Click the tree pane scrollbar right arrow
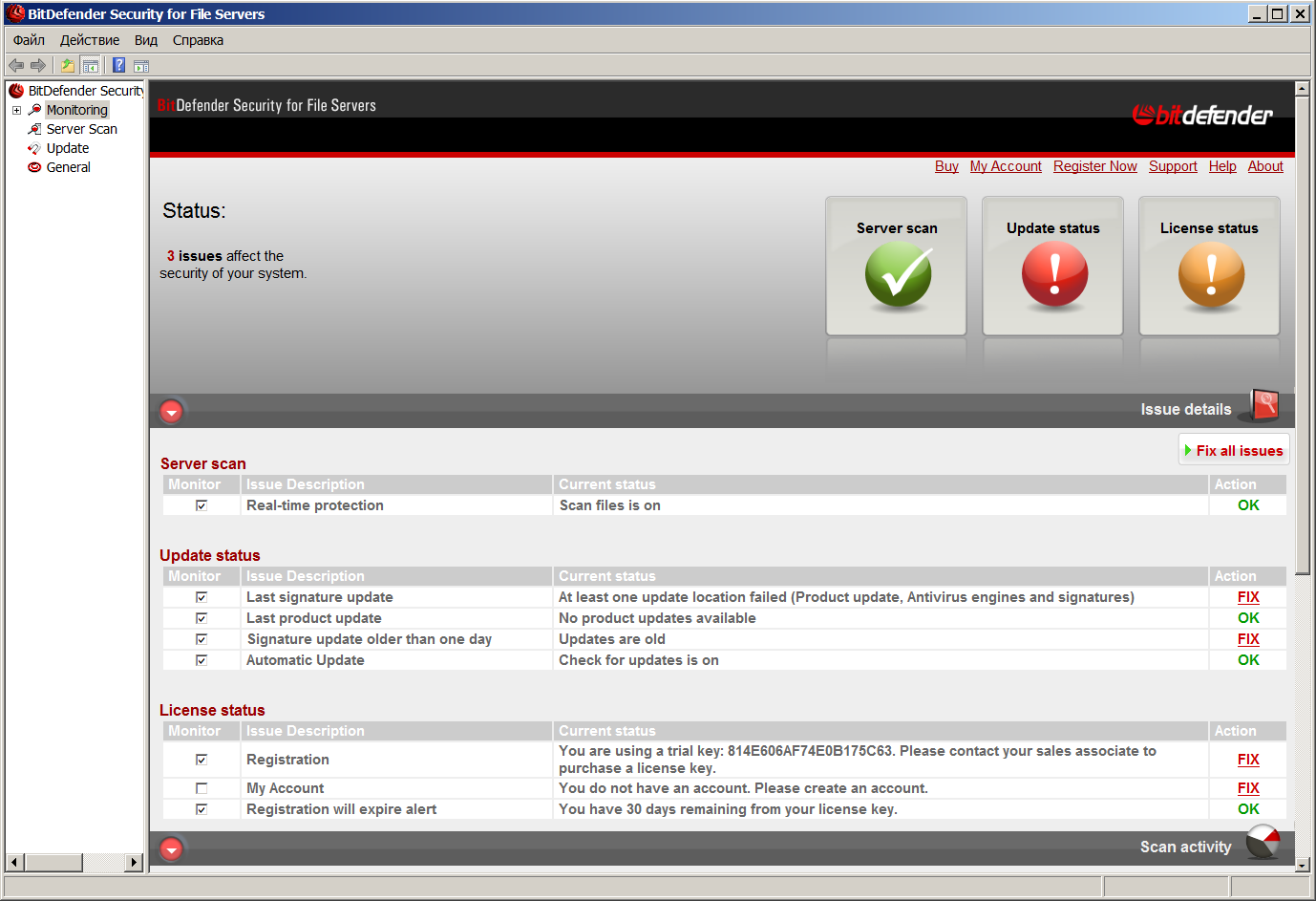1316x901 pixels. click(134, 862)
